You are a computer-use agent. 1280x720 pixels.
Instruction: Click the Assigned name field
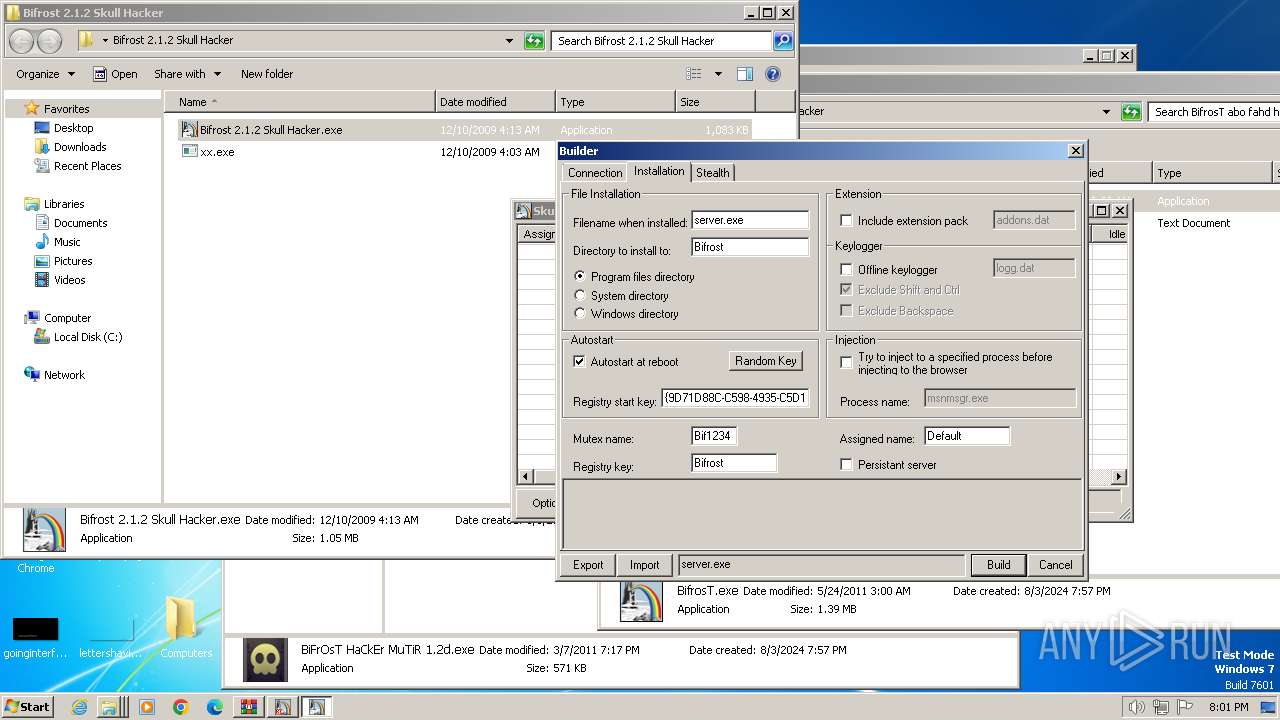click(x=967, y=436)
